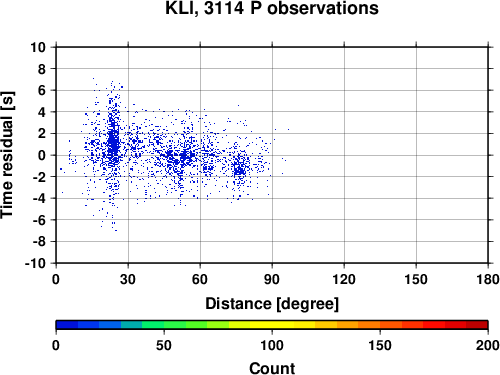
Task: Select the dark red end of colorbar
Action: pos(477,325)
